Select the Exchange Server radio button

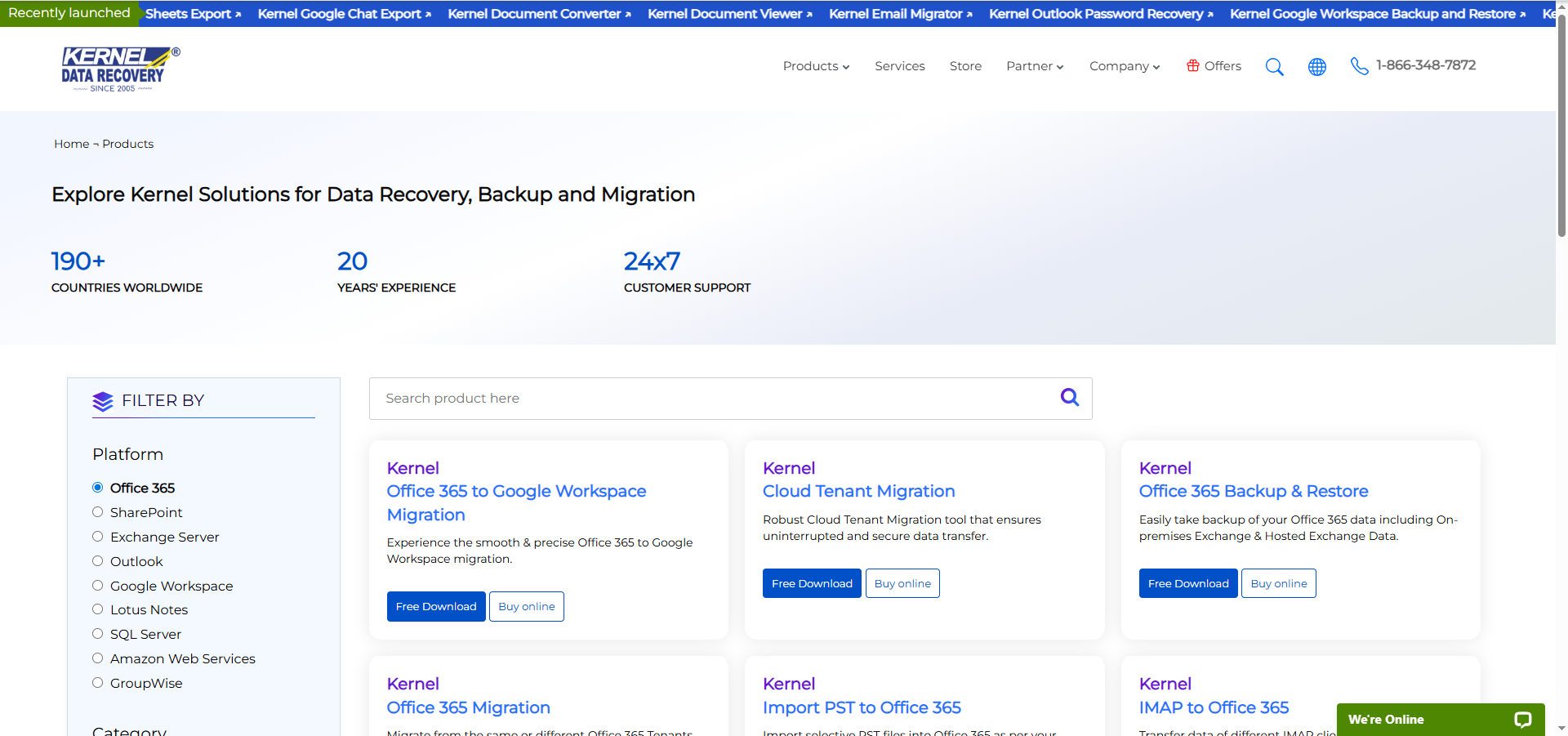coord(98,537)
